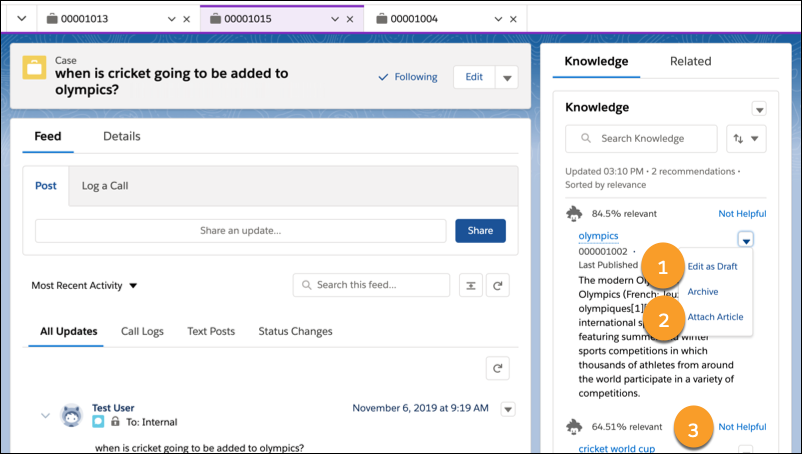Show the All Updates filter

[69, 331]
